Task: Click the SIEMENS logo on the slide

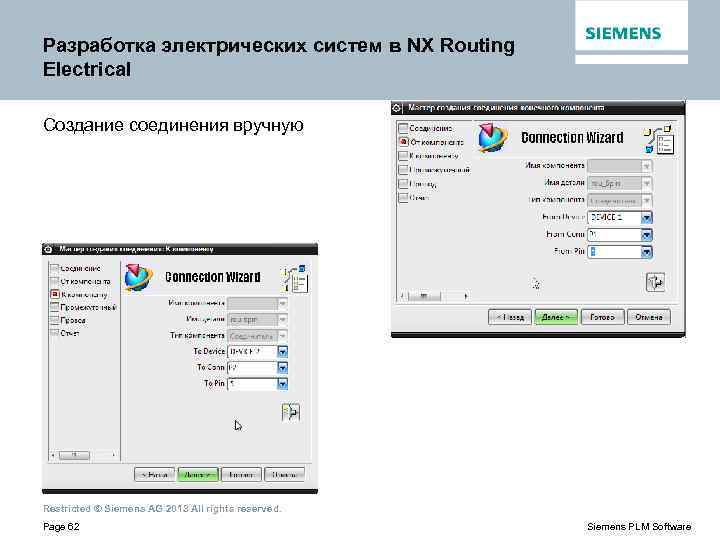Action: pos(623,33)
